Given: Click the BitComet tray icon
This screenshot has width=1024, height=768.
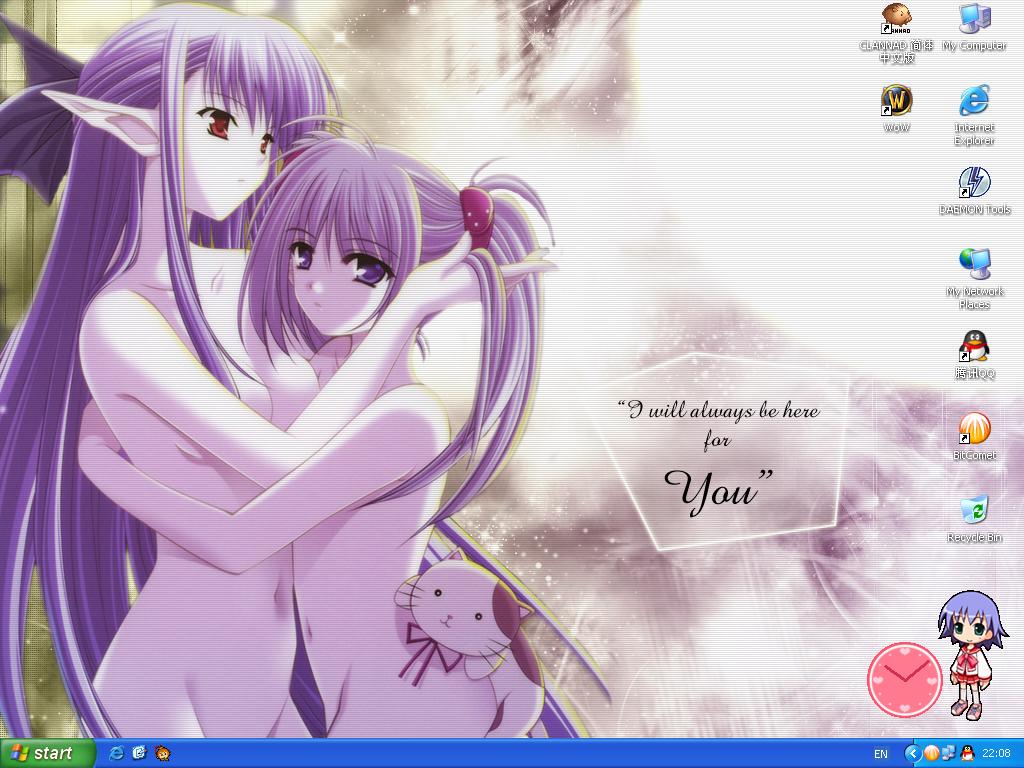Looking at the screenshot, I should (931, 754).
